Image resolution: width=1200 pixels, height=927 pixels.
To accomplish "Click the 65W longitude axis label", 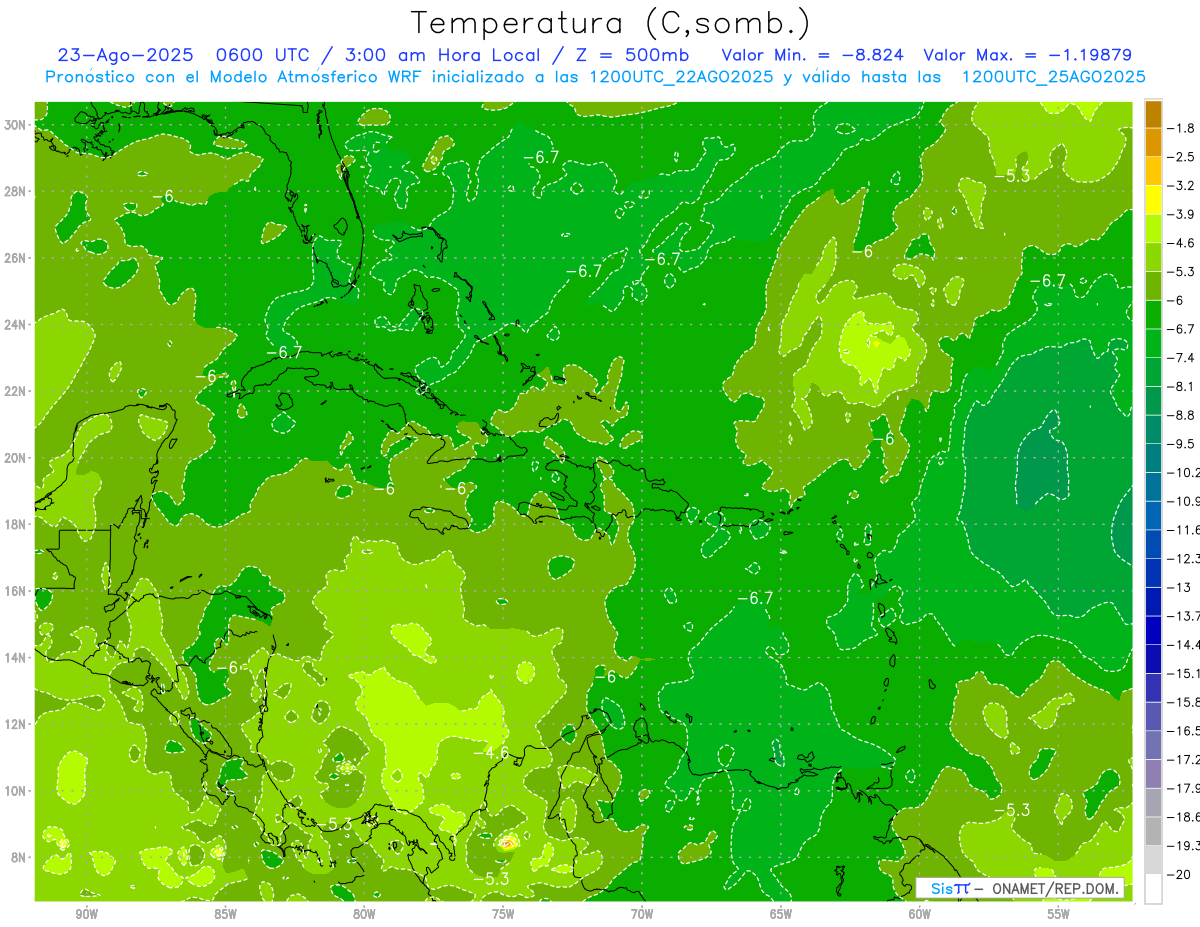I will click(781, 915).
